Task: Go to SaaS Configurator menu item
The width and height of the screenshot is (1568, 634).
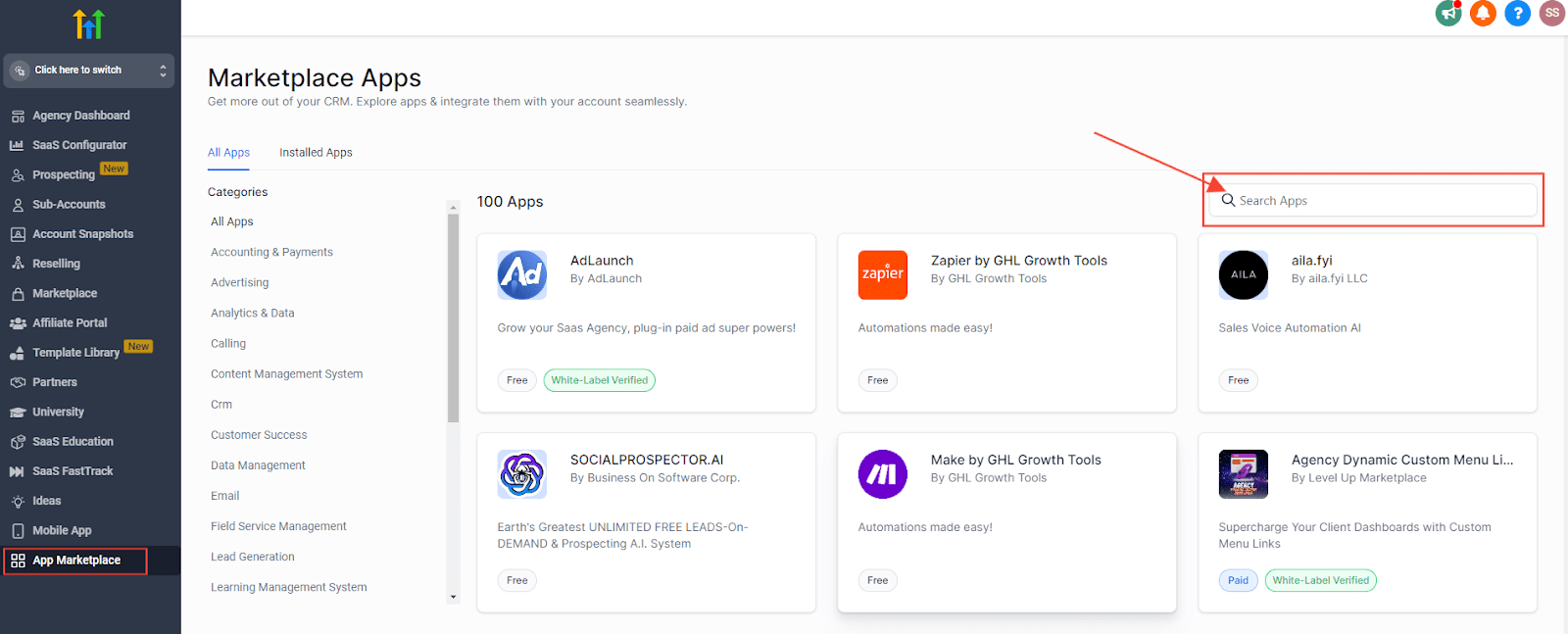Action: tap(79, 145)
